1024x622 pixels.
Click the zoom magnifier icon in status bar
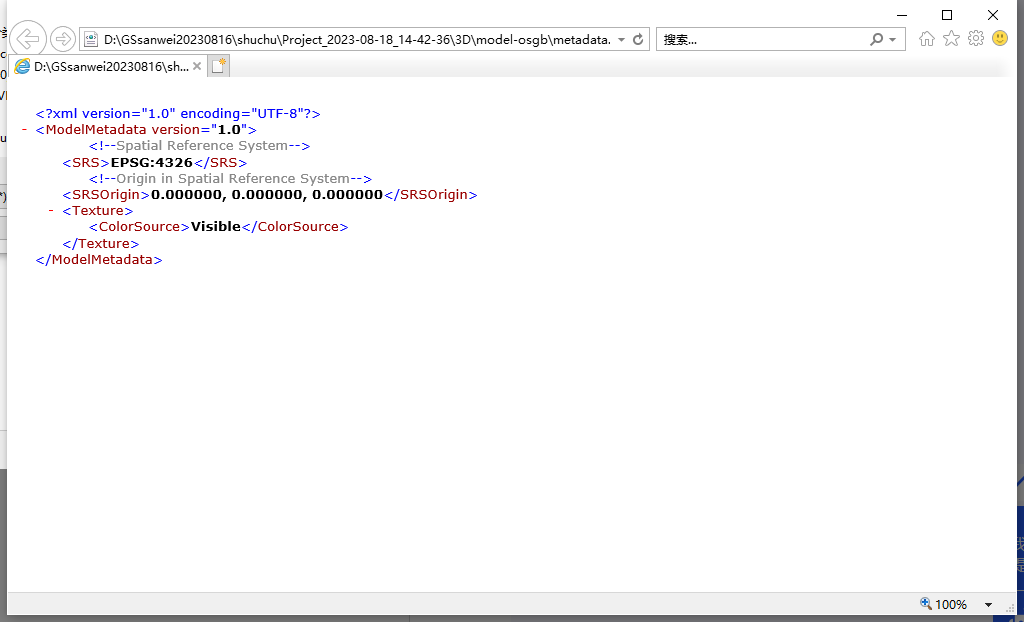click(x=925, y=604)
